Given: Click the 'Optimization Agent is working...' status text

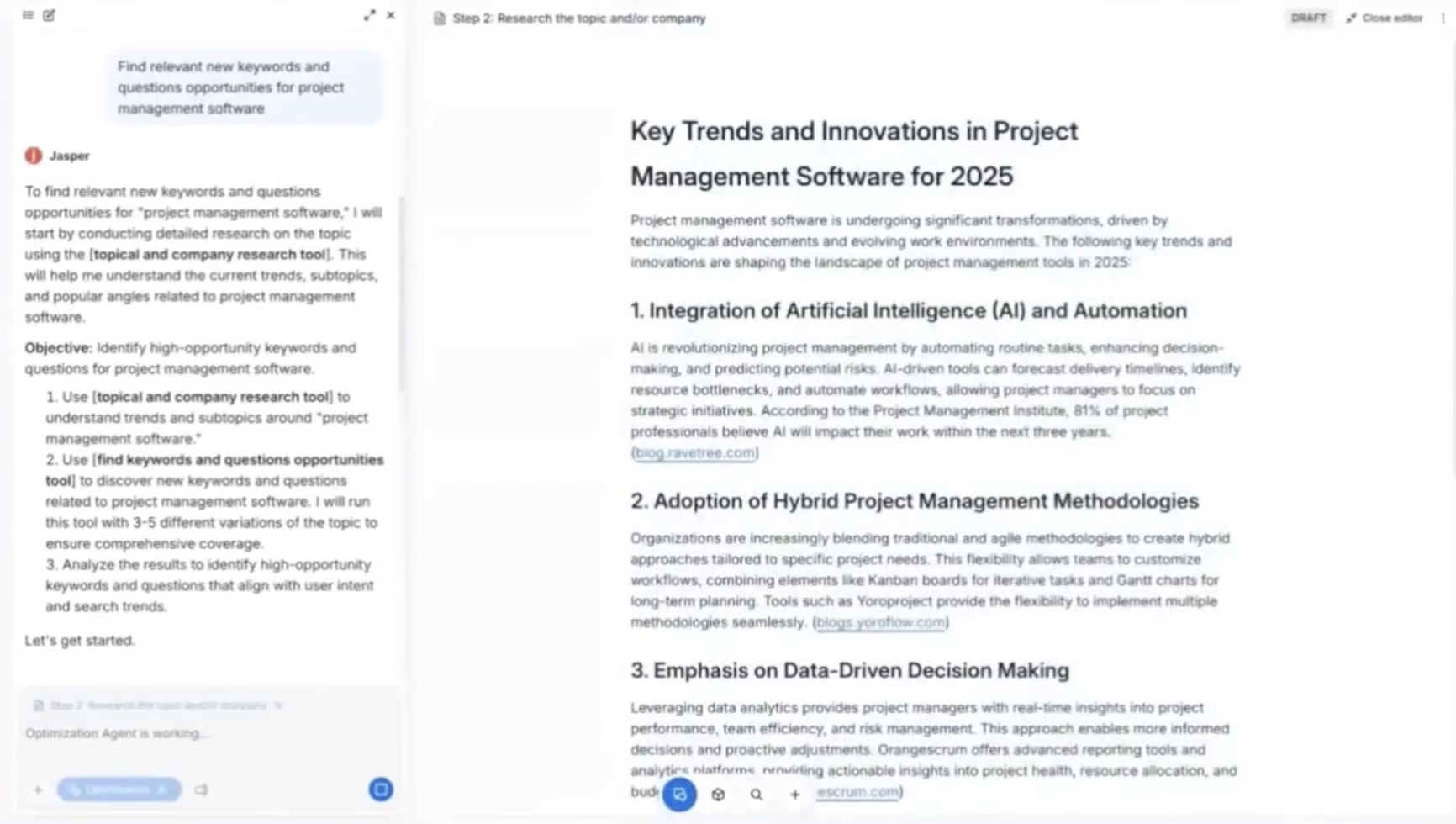Looking at the screenshot, I should (x=117, y=733).
